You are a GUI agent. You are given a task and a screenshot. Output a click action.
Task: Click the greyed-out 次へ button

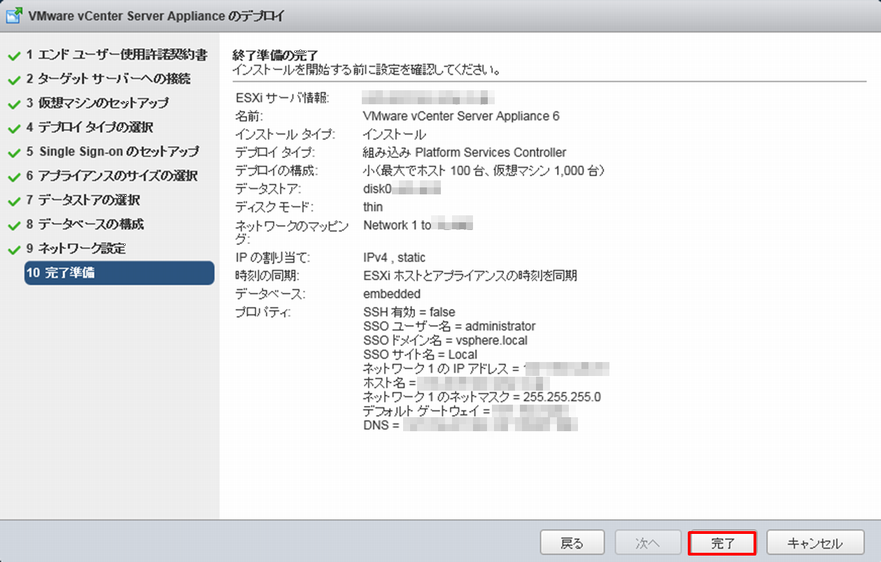pos(648,543)
